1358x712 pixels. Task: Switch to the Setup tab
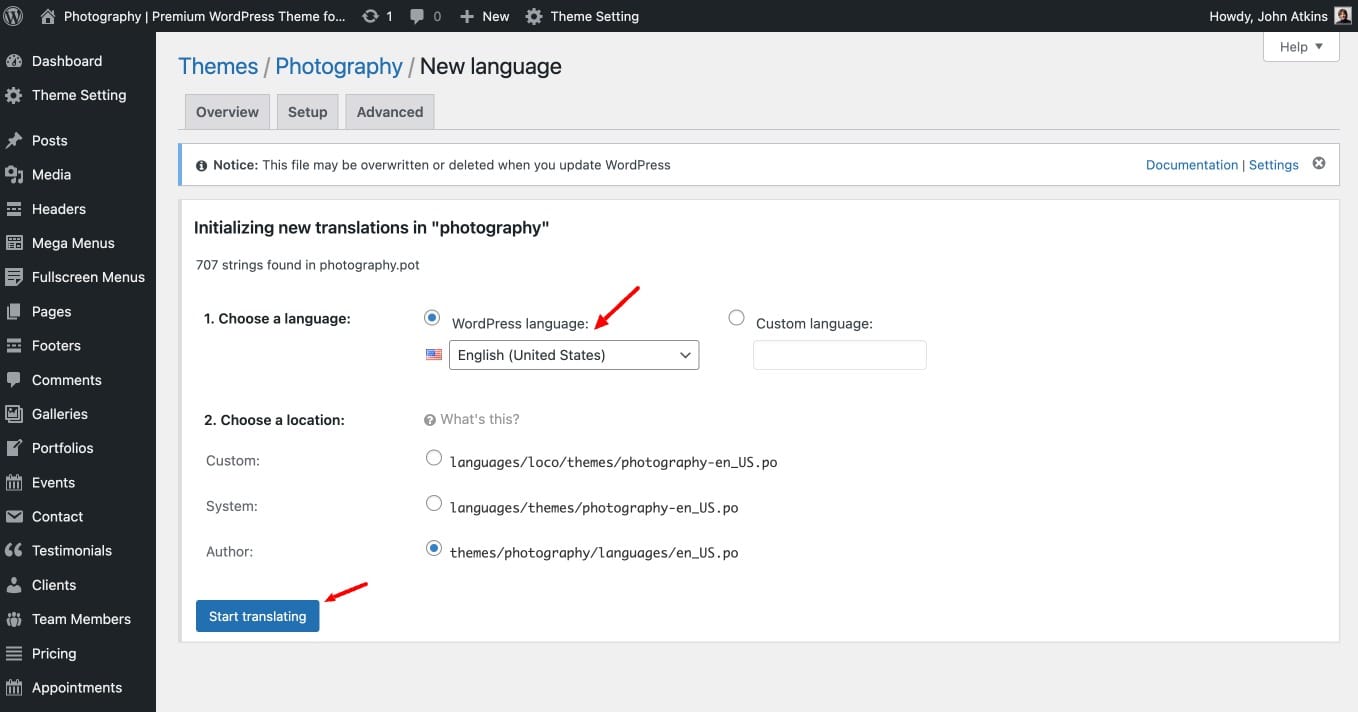click(308, 112)
